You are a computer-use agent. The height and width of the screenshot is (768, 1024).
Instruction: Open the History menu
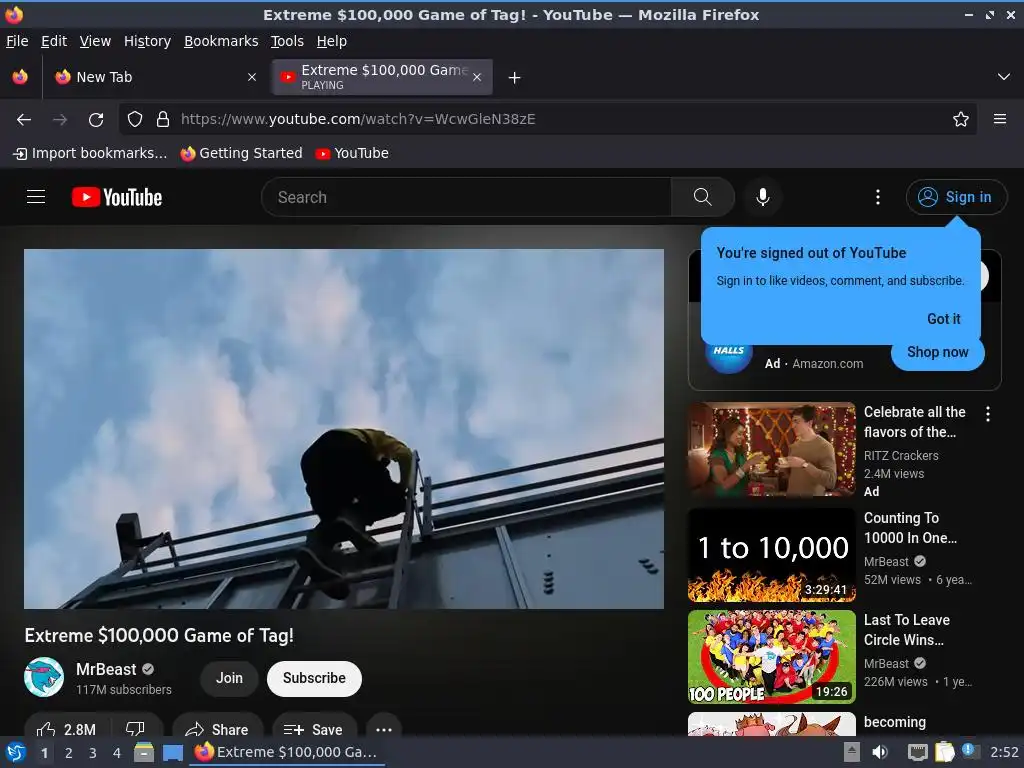(x=147, y=41)
